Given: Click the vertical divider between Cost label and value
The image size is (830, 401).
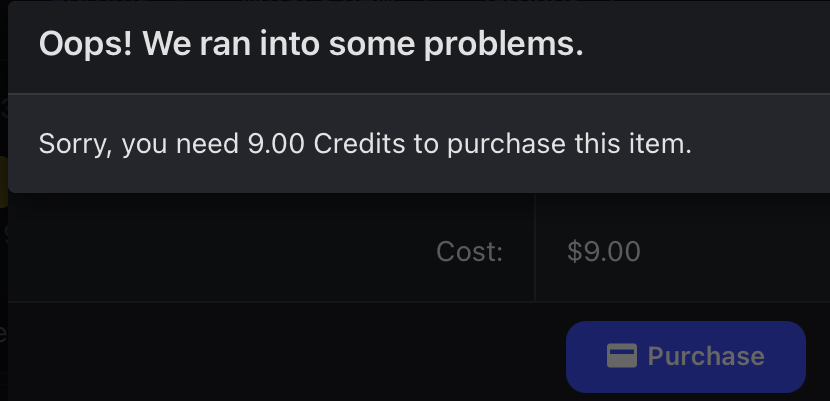Looking at the screenshot, I should [535, 251].
